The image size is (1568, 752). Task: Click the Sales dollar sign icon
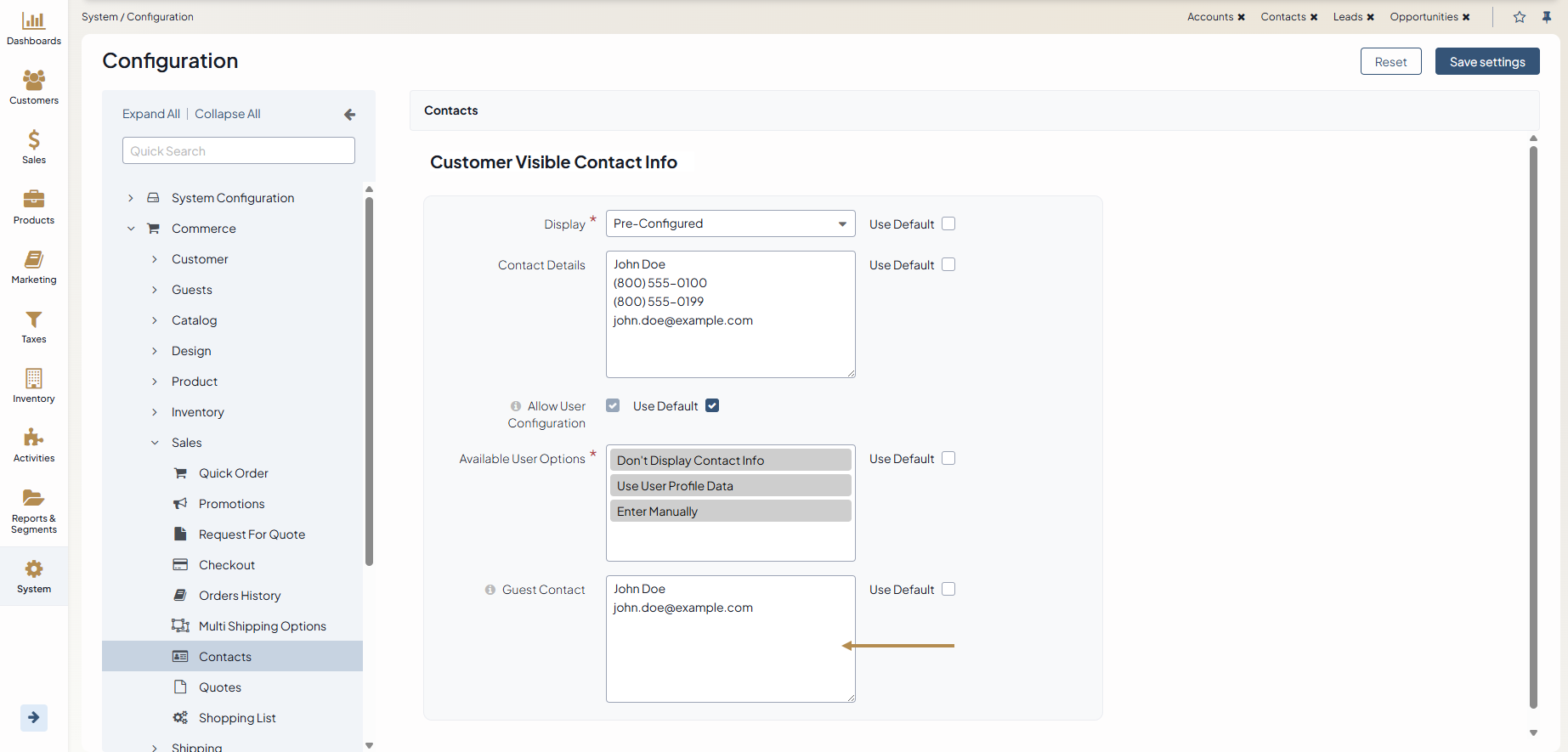tap(34, 140)
